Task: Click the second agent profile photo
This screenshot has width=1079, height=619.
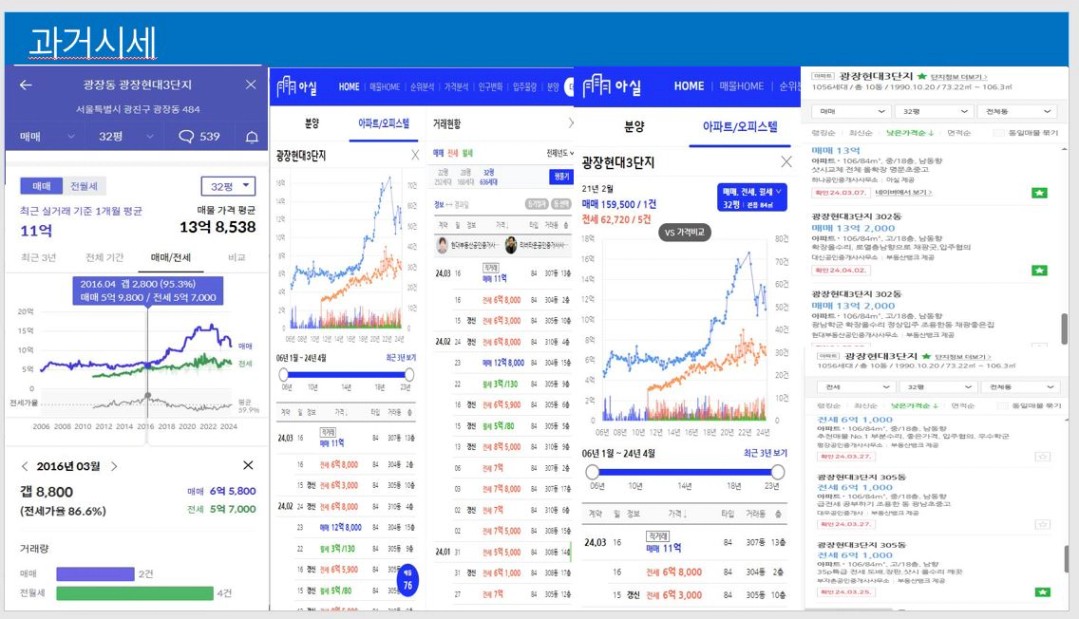Action: (x=511, y=245)
